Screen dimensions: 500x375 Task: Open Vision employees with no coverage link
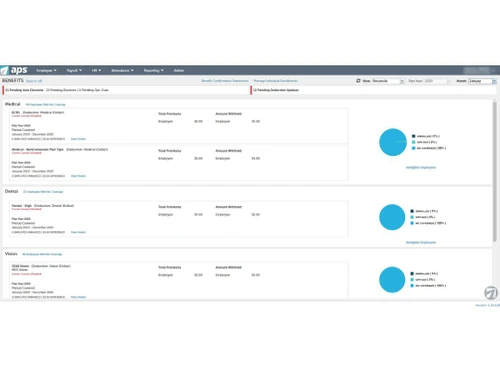point(42,254)
